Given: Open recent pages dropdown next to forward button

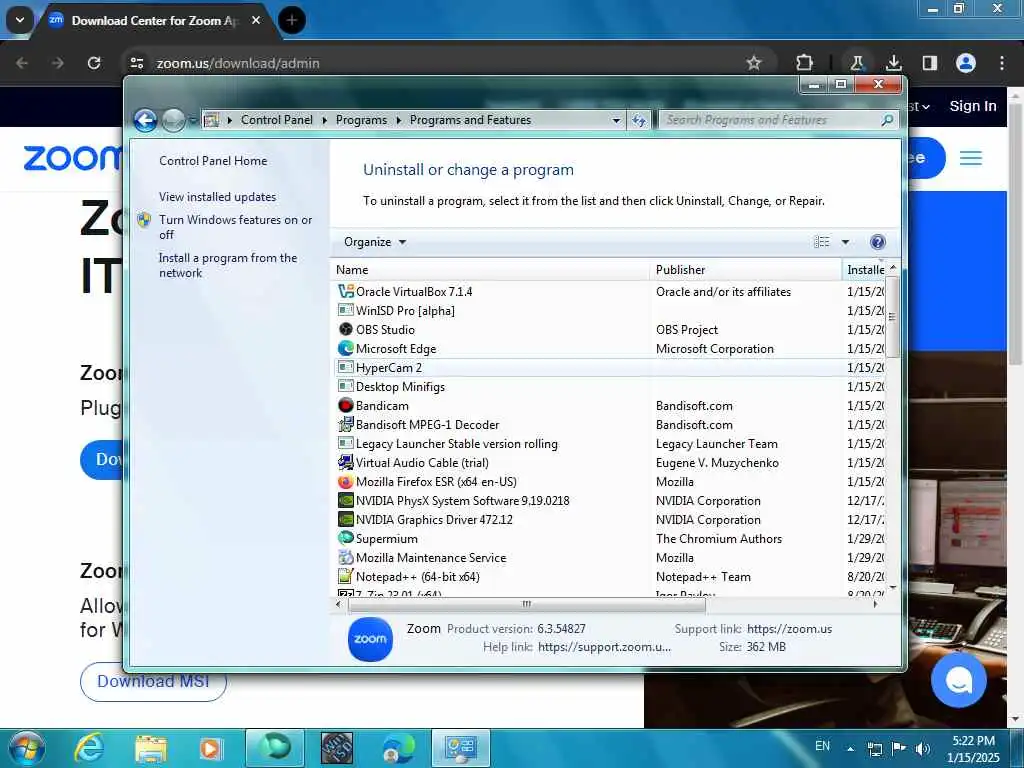Looking at the screenshot, I should point(193,120).
